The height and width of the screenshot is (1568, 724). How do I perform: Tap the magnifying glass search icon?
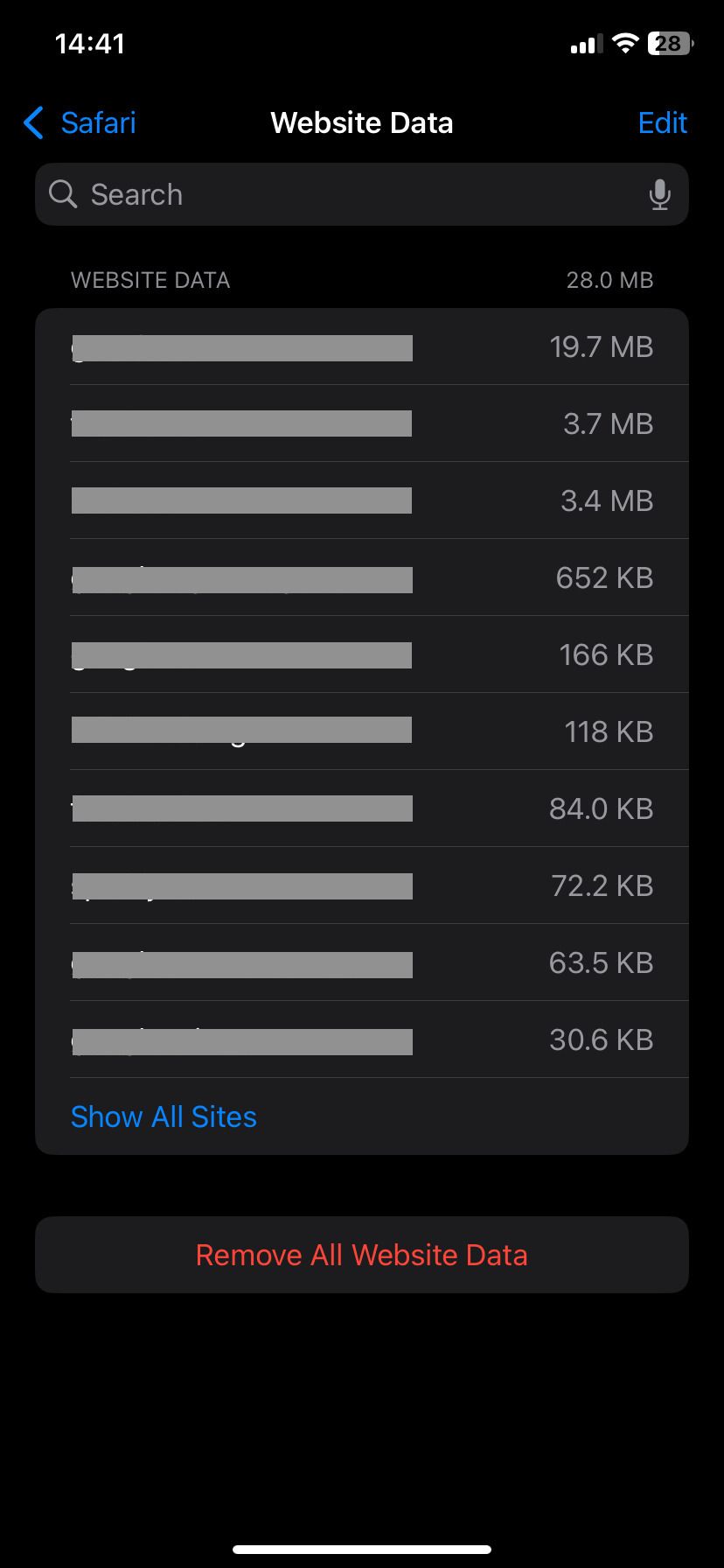(x=63, y=193)
